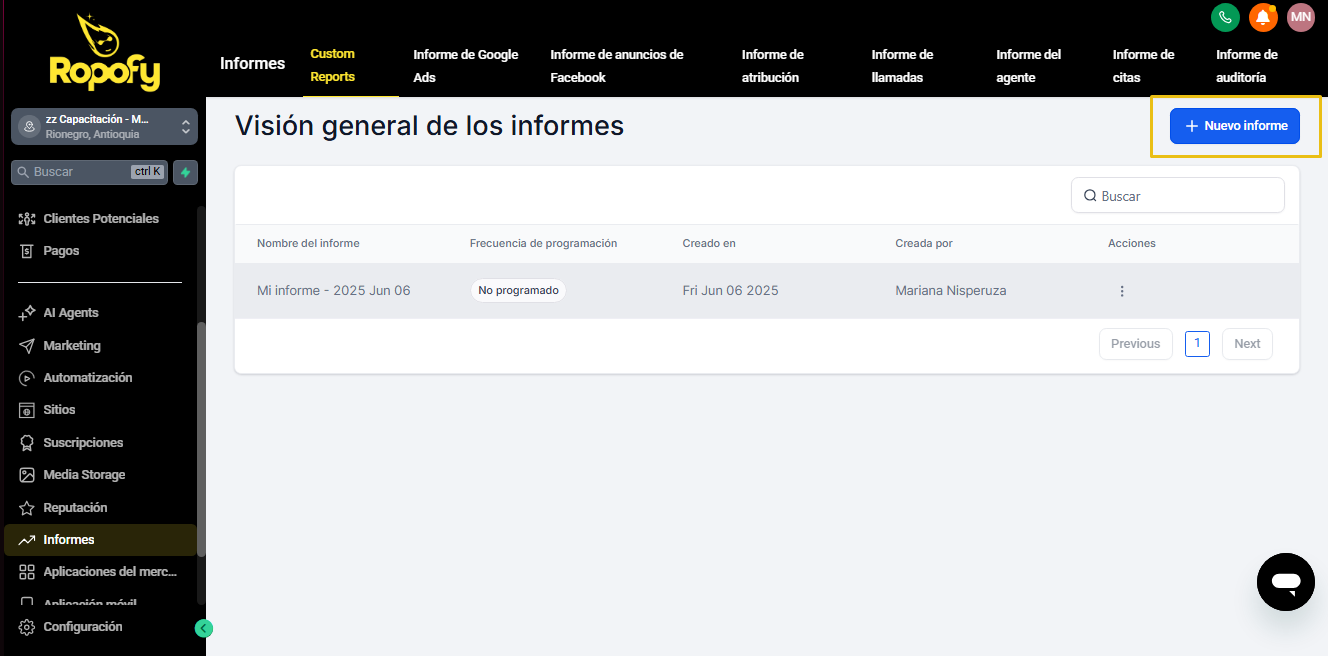Open the Informe de auditoría tab
The width and height of the screenshot is (1328, 656).
(1247, 66)
